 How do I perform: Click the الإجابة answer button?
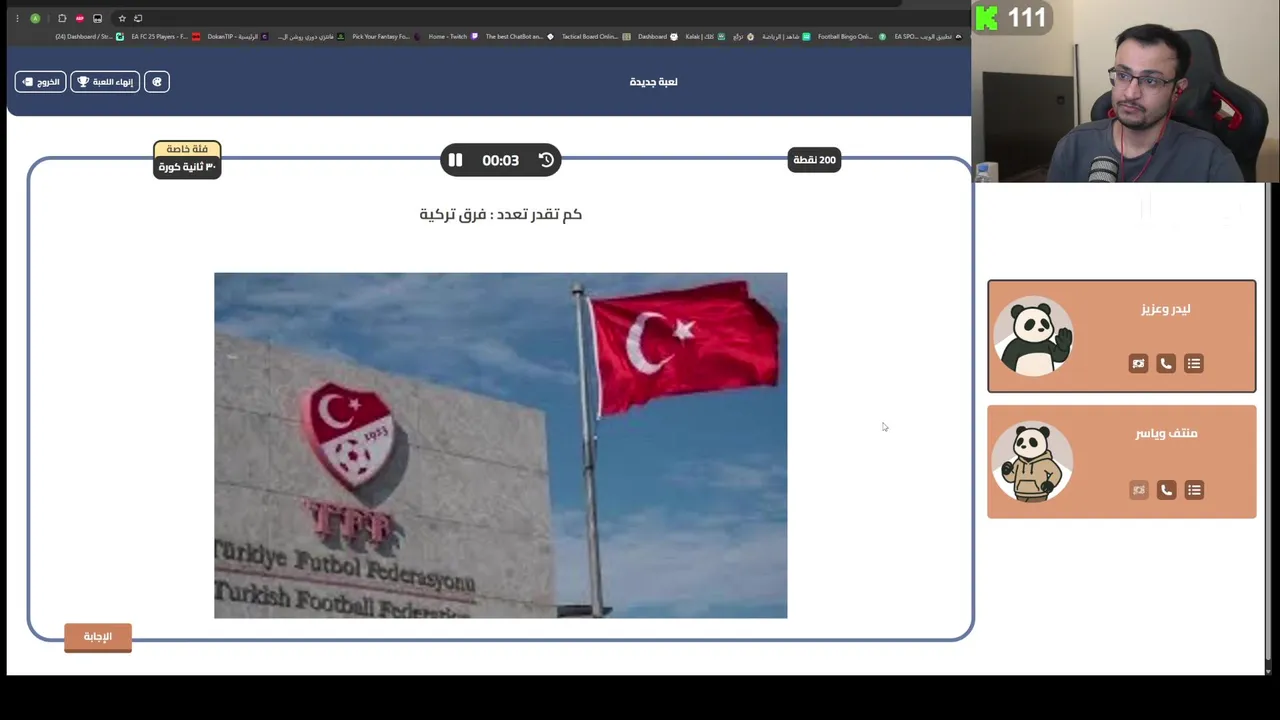pos(98,637)
